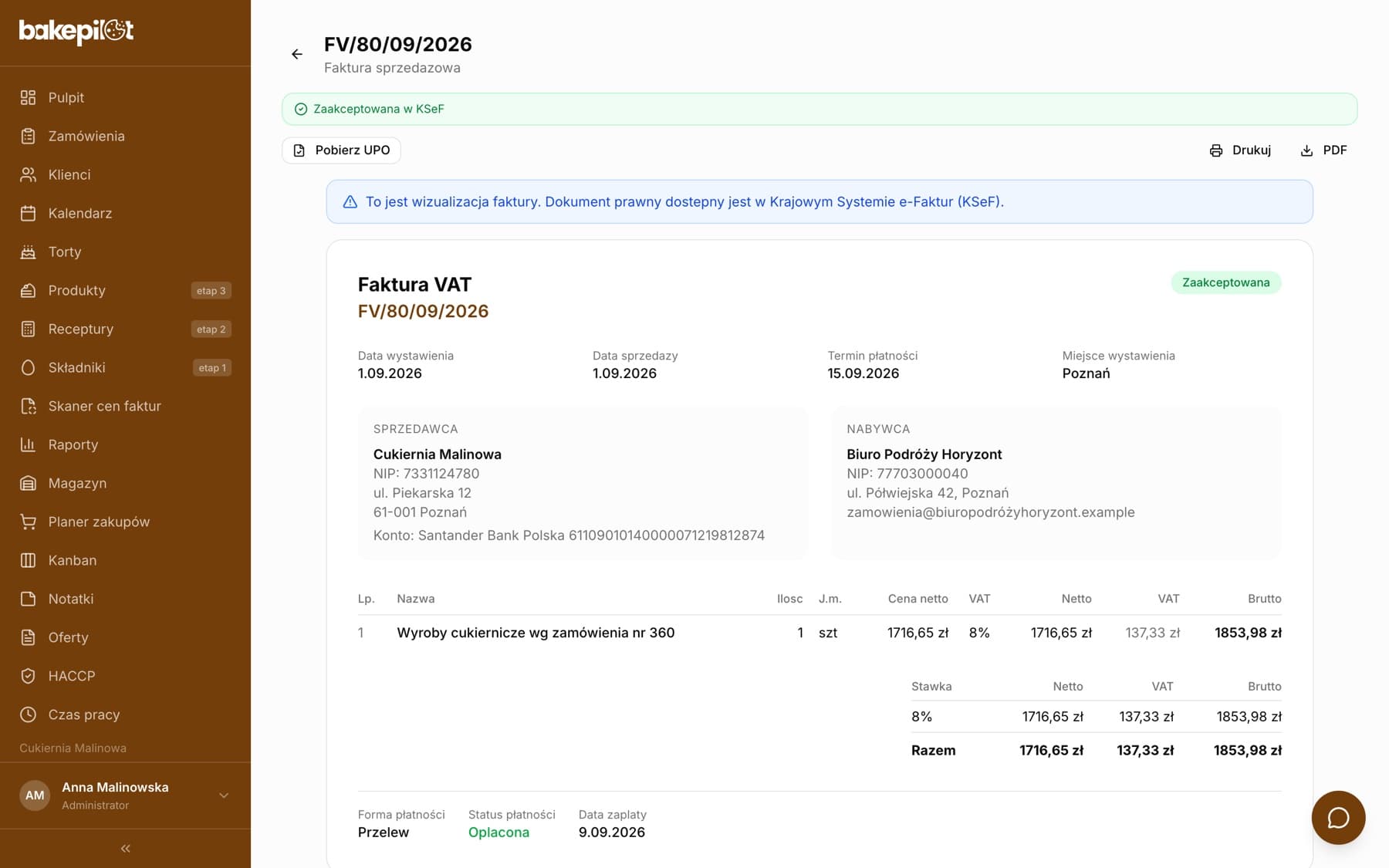Open Kanban board icon
1389x868 pixels.
pyautogui.click(x=28, y=560)
